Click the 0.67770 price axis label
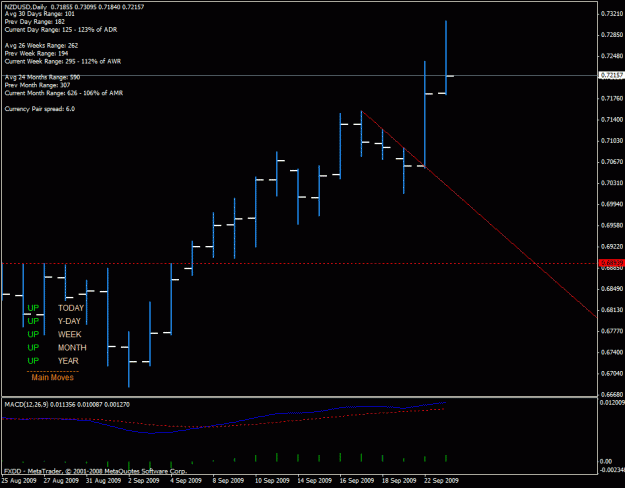The width and height of the screenshot is (625, 488). tap(612, 331)
